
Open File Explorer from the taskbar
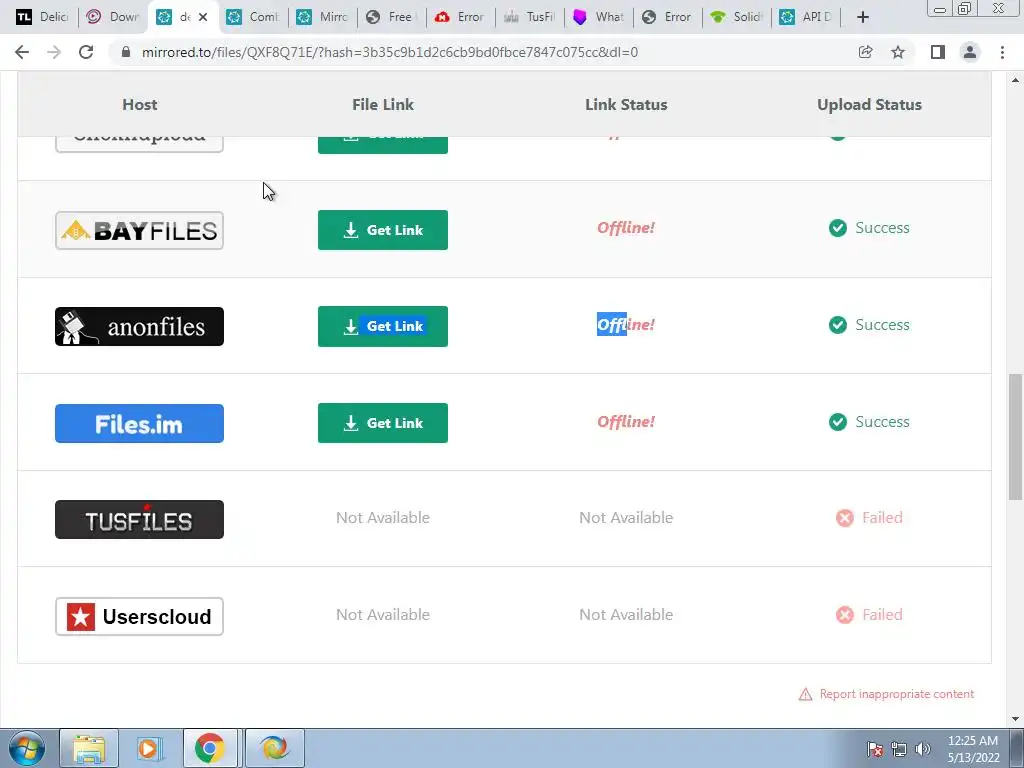(89, 748)
